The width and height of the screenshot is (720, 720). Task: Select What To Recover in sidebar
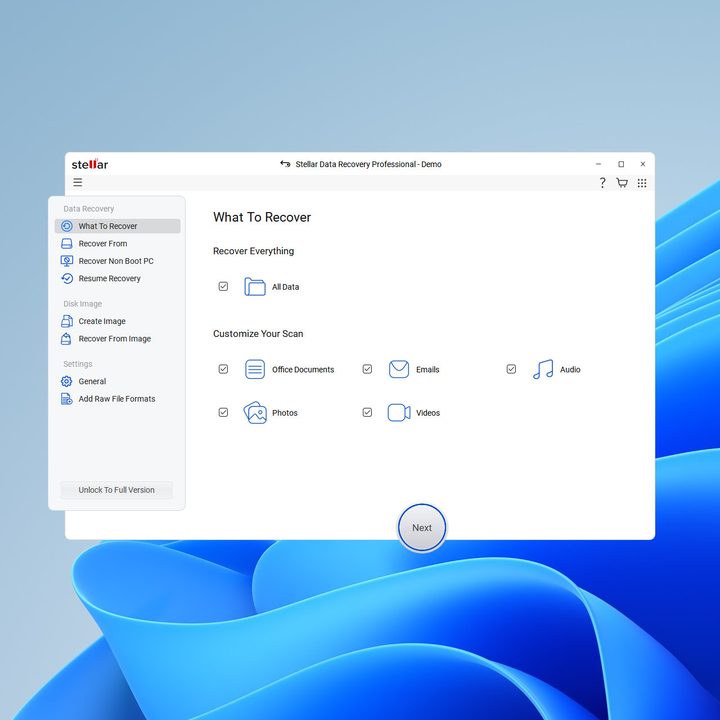(x=118, y=226)
